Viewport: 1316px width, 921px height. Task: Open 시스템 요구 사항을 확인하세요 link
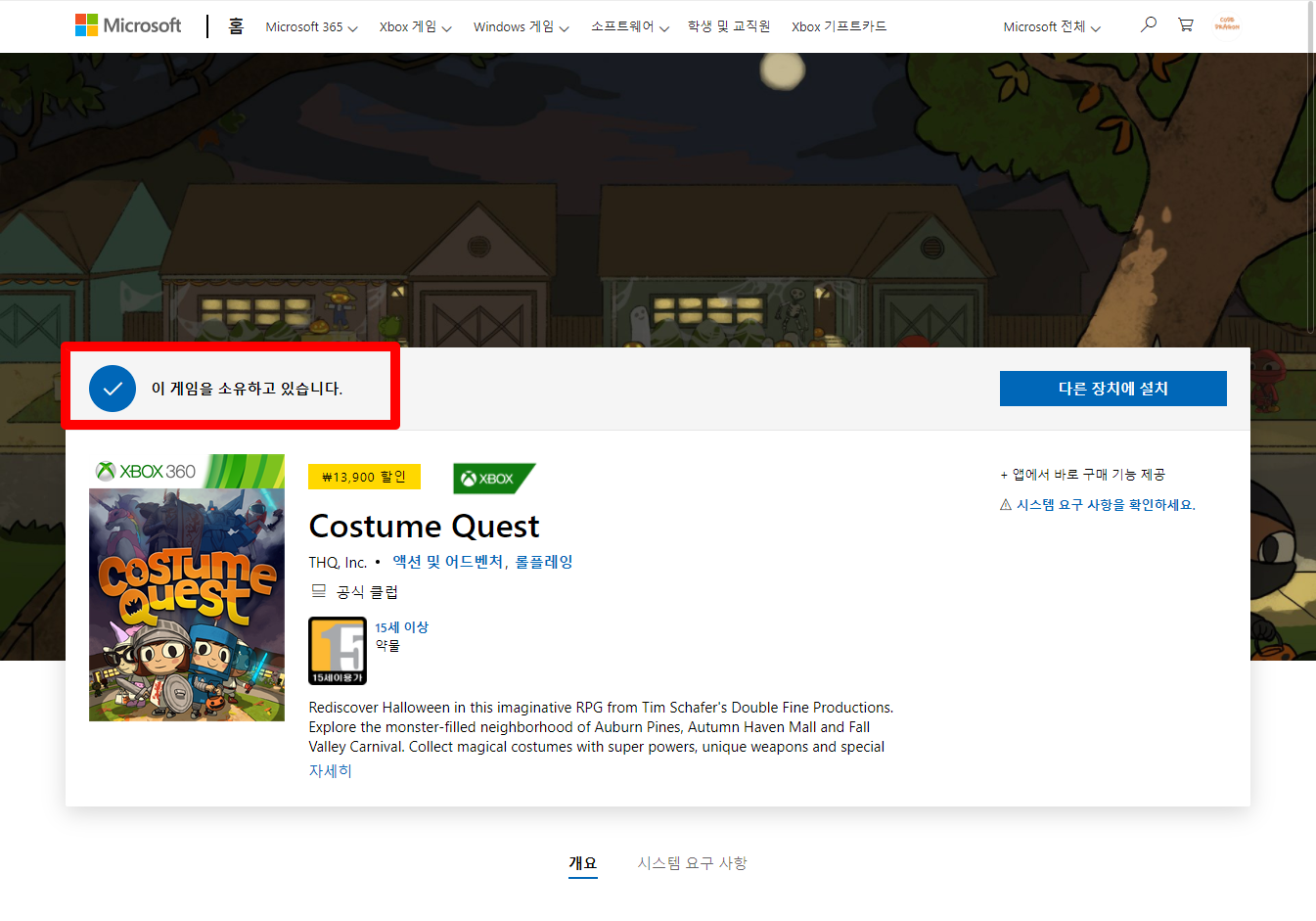pos(1106,505)
